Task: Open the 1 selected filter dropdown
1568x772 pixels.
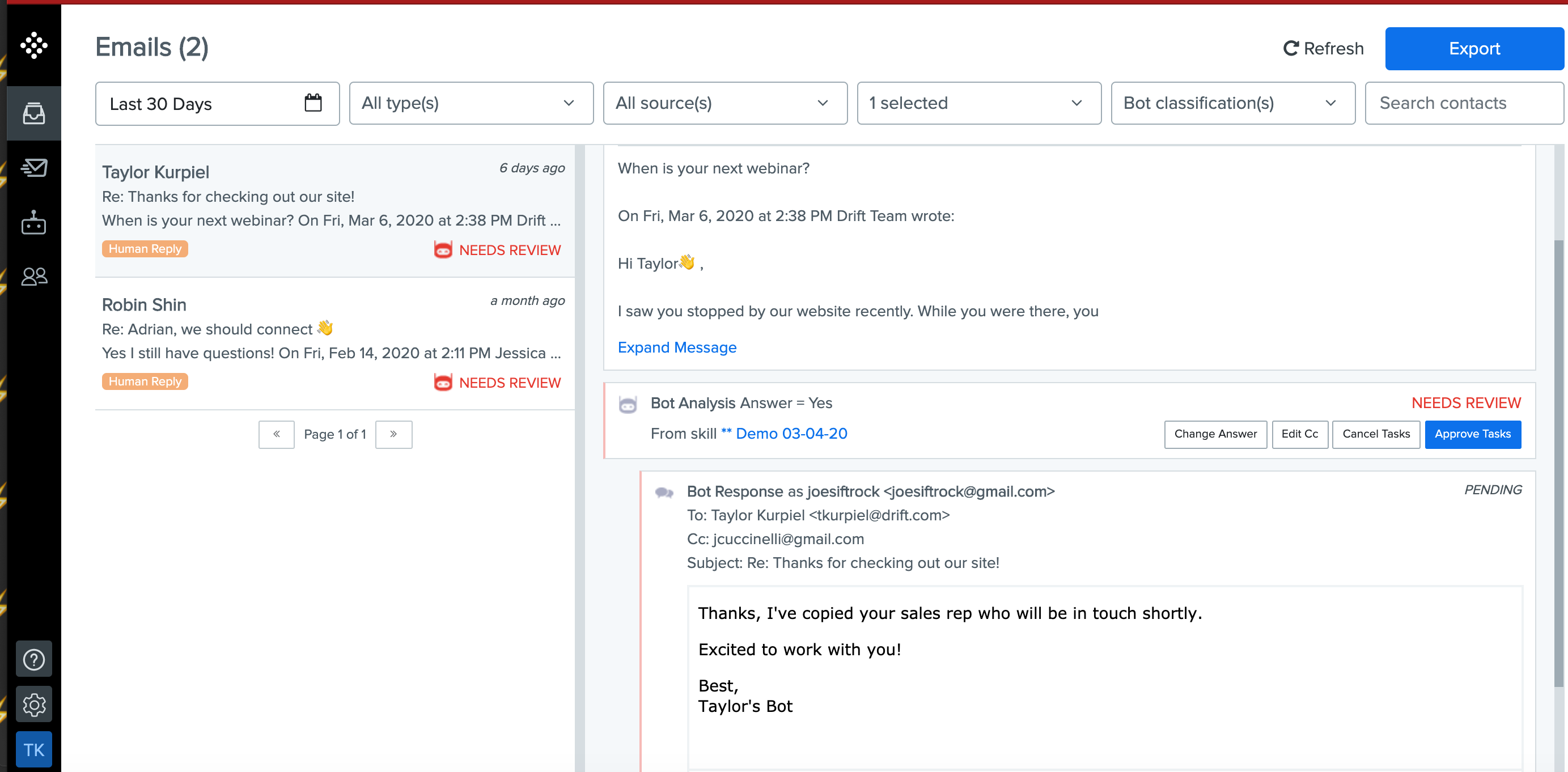Action: point(979,104)
